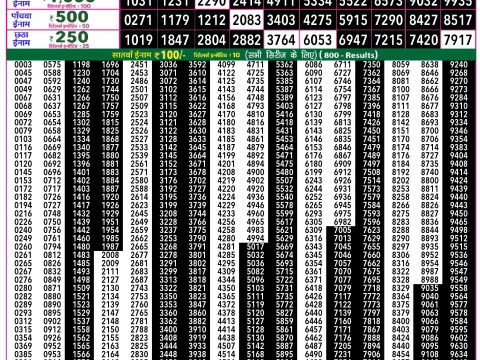Viewport: 480px width, 360px height.
Task: Click fifth prize number 8427
Action: [x=423, y=20]
